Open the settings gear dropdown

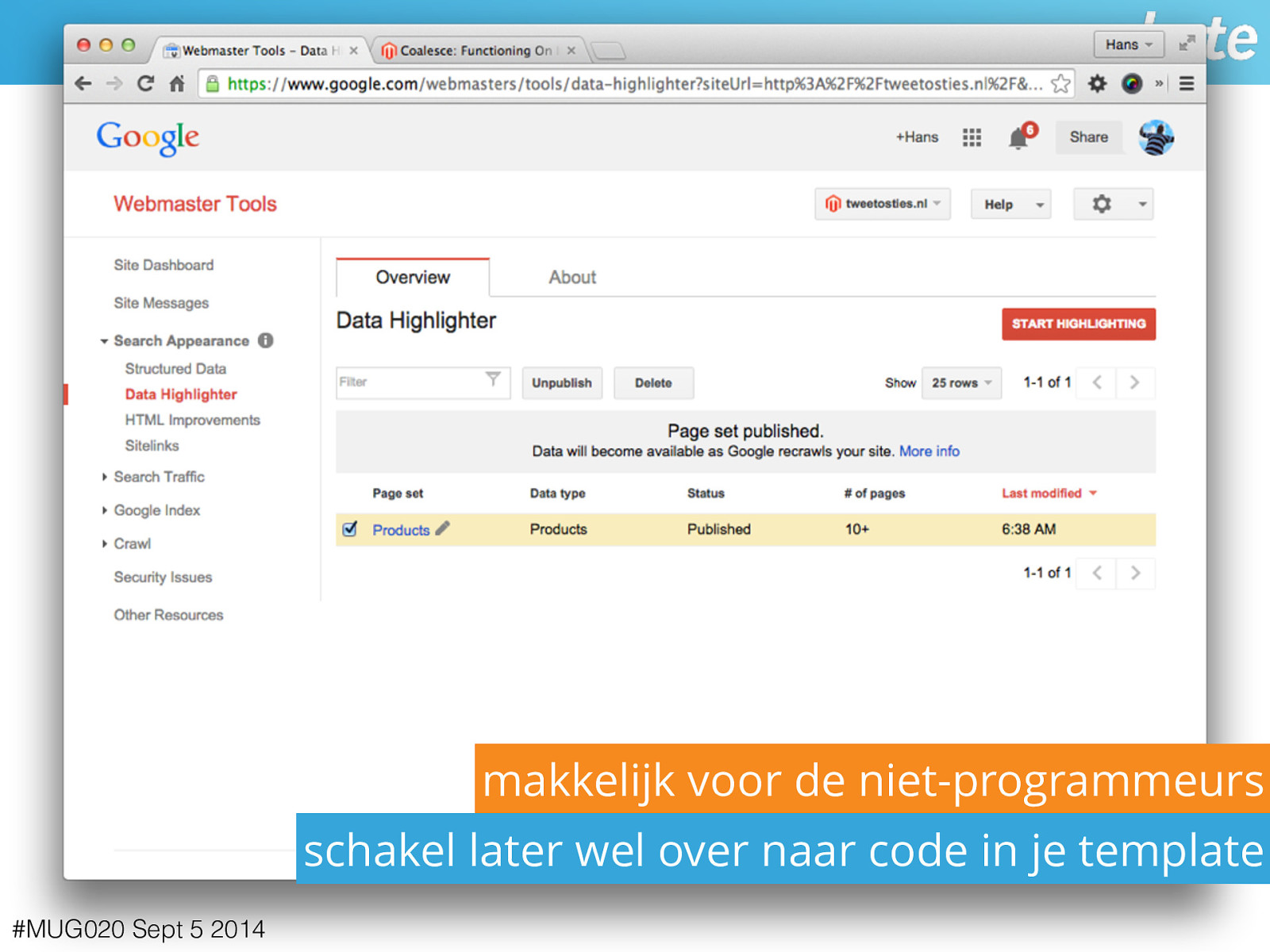click(x=1113, y=204)
